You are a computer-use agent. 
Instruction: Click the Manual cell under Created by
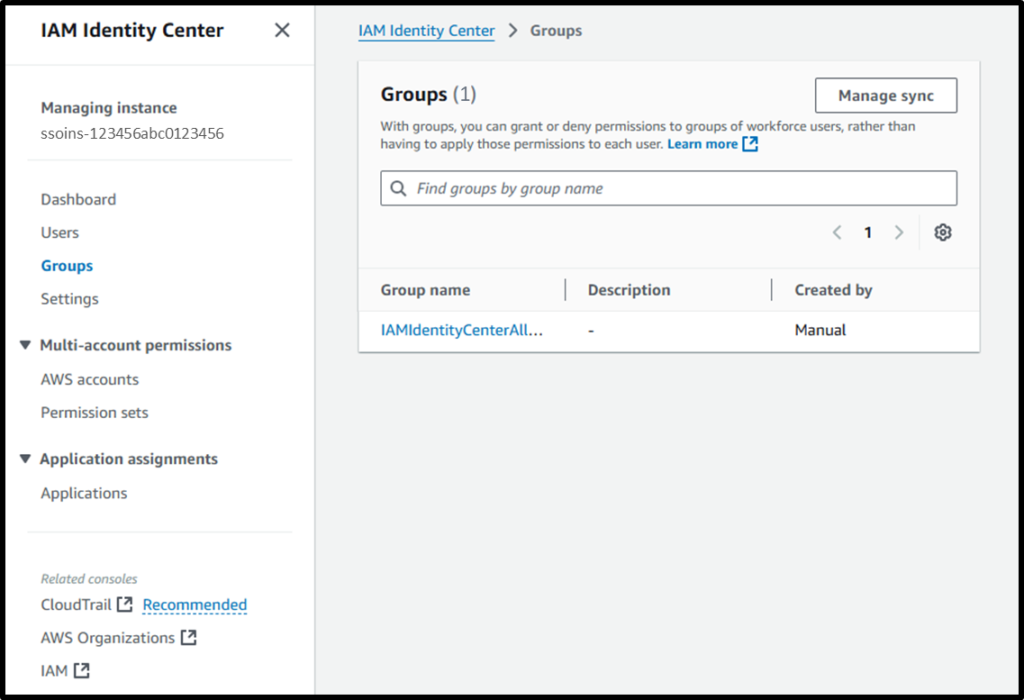[x=820, y=330]
